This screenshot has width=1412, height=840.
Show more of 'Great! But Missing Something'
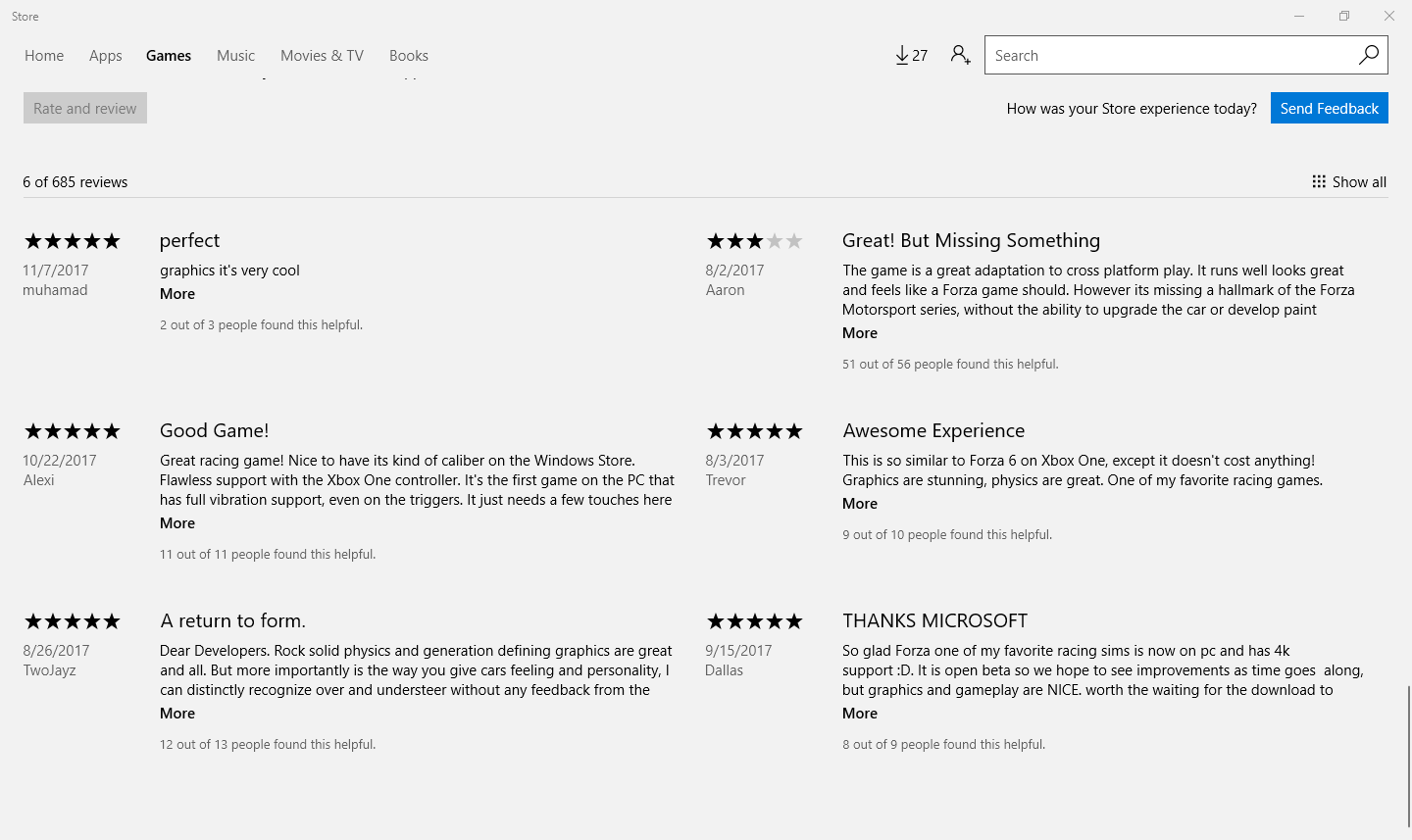860,333
